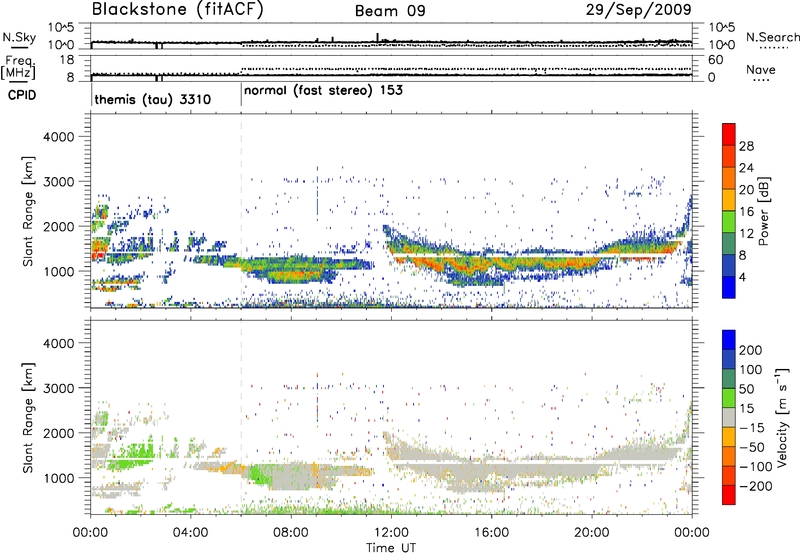This screenshot has height=554, width=800.
Task: Click the 'Nave' legend label
Action: point(761,70)
